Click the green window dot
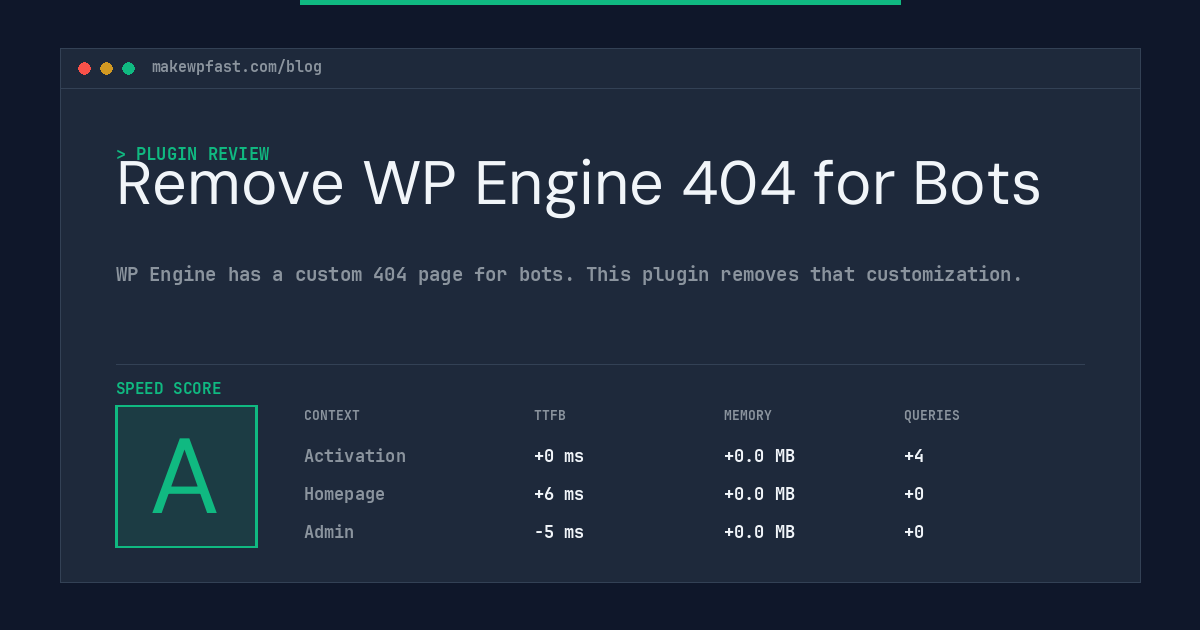The width and height of the screenshot is (1200, 630). (128, 68)
